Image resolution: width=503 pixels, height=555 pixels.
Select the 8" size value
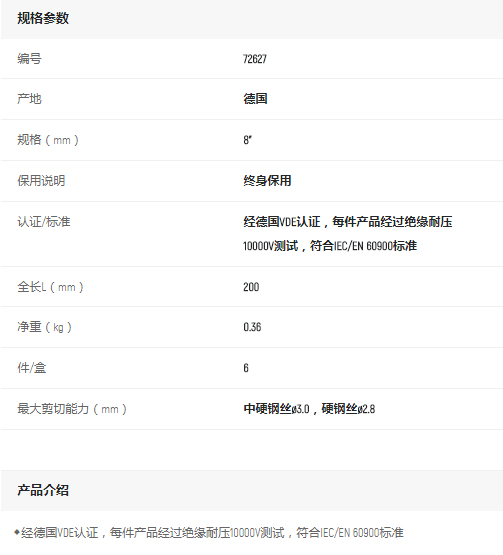tap(247, 140)
